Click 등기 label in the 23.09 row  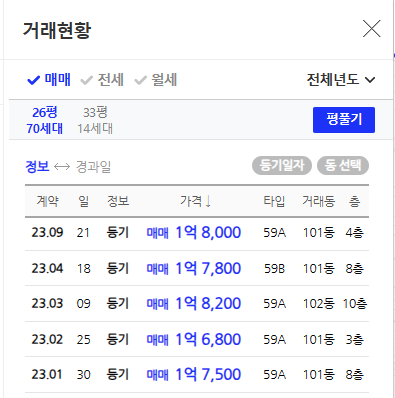117,232
